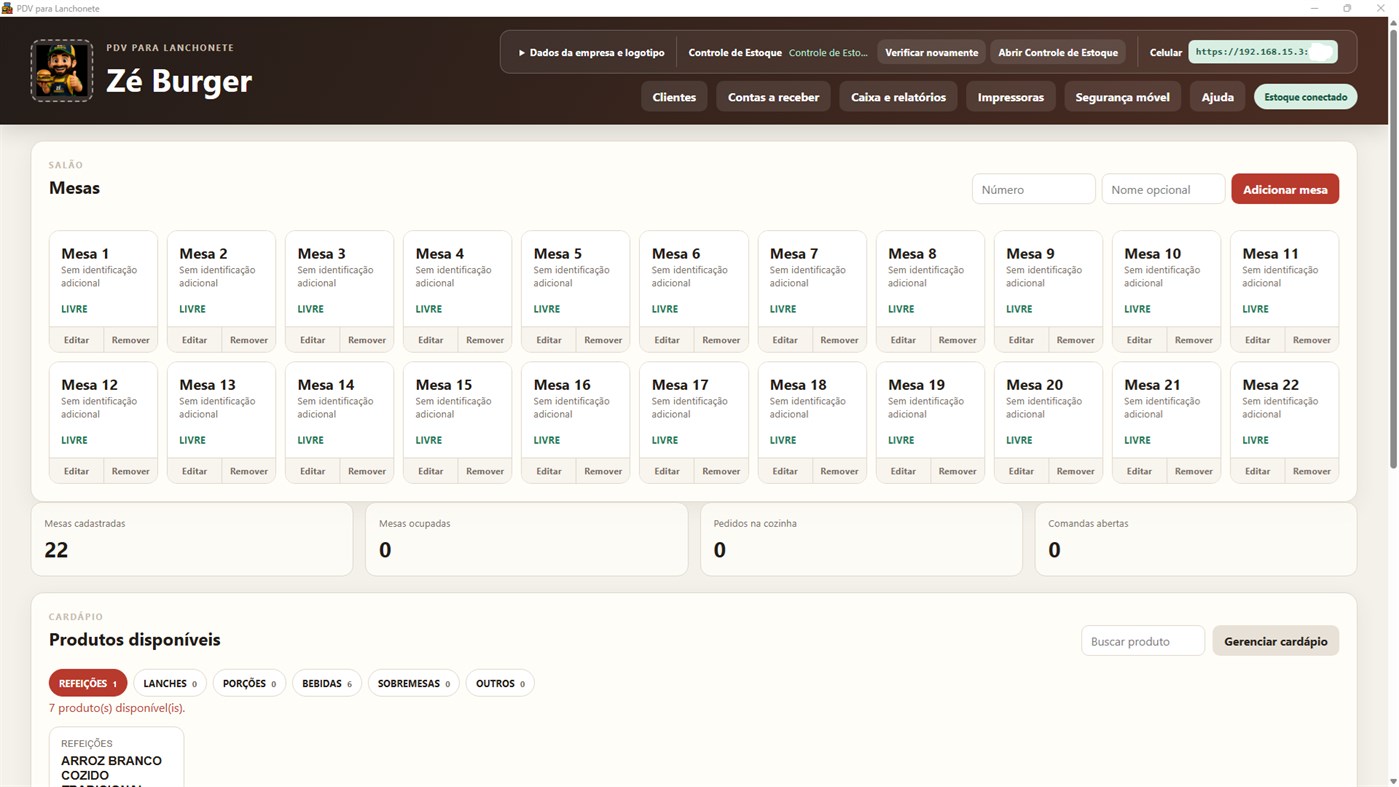Click the LIVRE status on Mesa 9
1399x787 pixels.
[1019, 309]
